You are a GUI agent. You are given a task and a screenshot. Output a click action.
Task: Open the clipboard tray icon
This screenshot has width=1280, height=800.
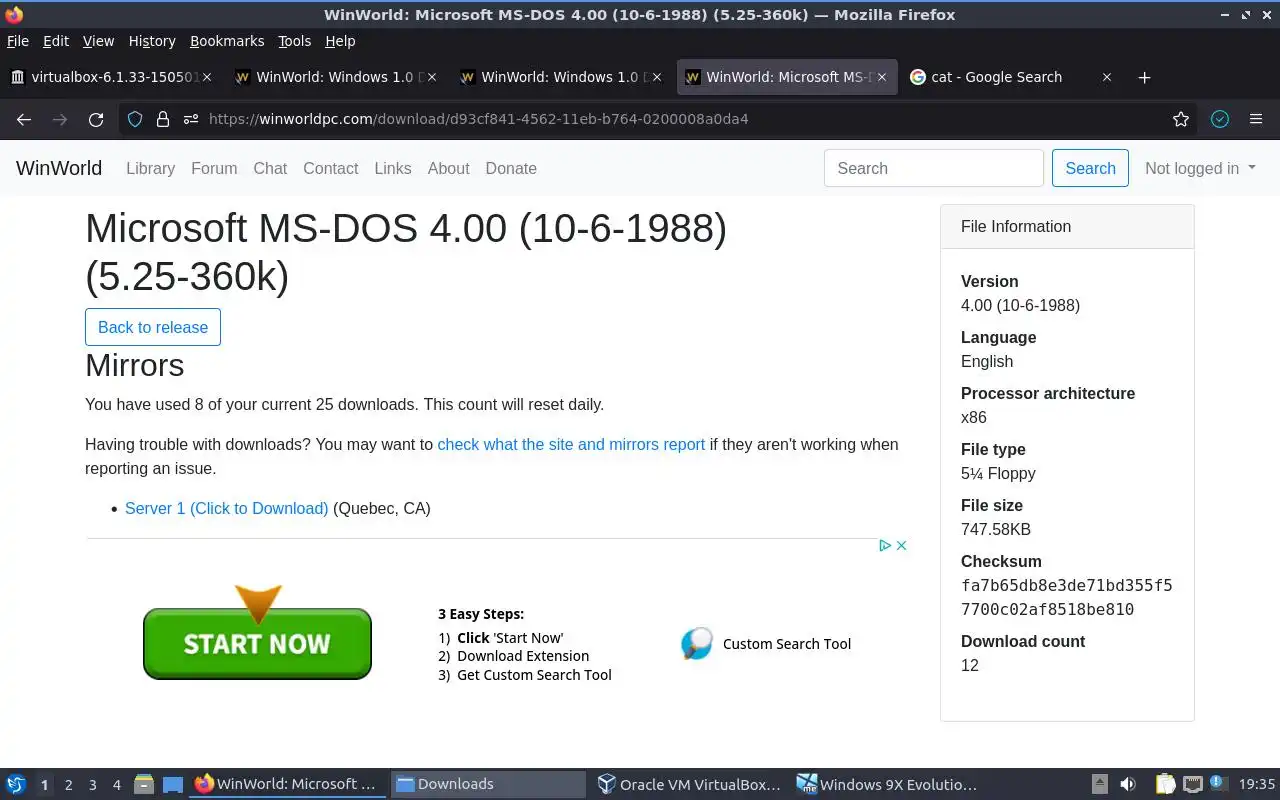[1165, 784]
